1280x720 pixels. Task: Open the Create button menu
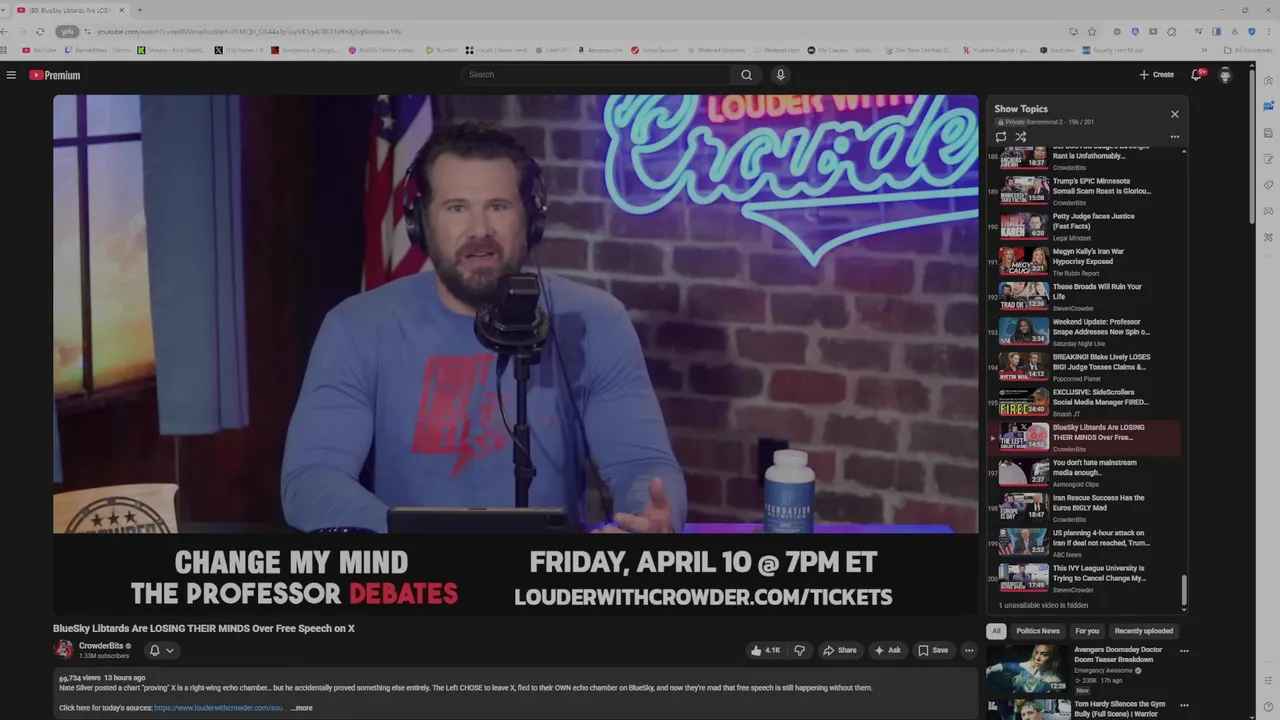pyautogui.click(x=1156, y=75)
